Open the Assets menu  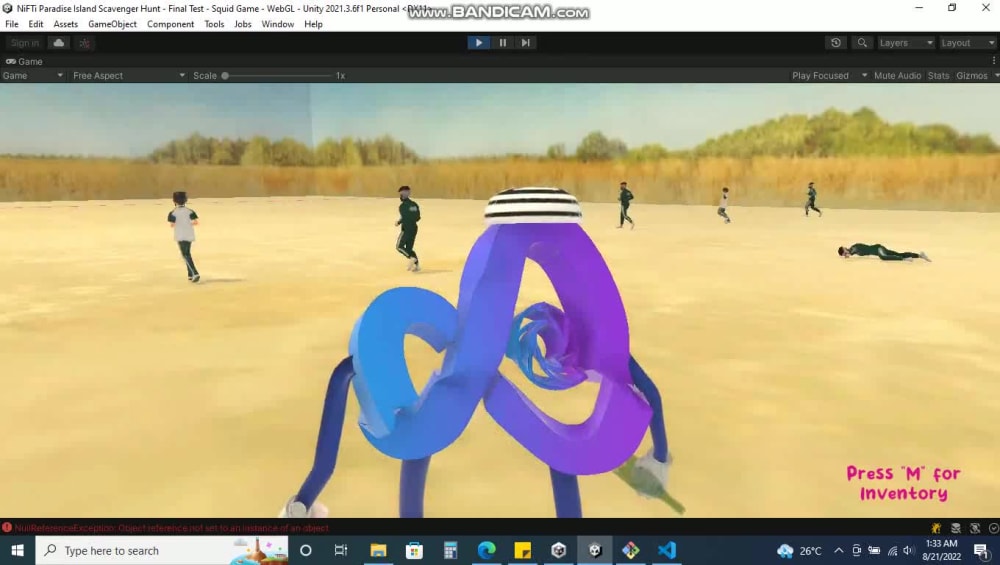(66, 24)
